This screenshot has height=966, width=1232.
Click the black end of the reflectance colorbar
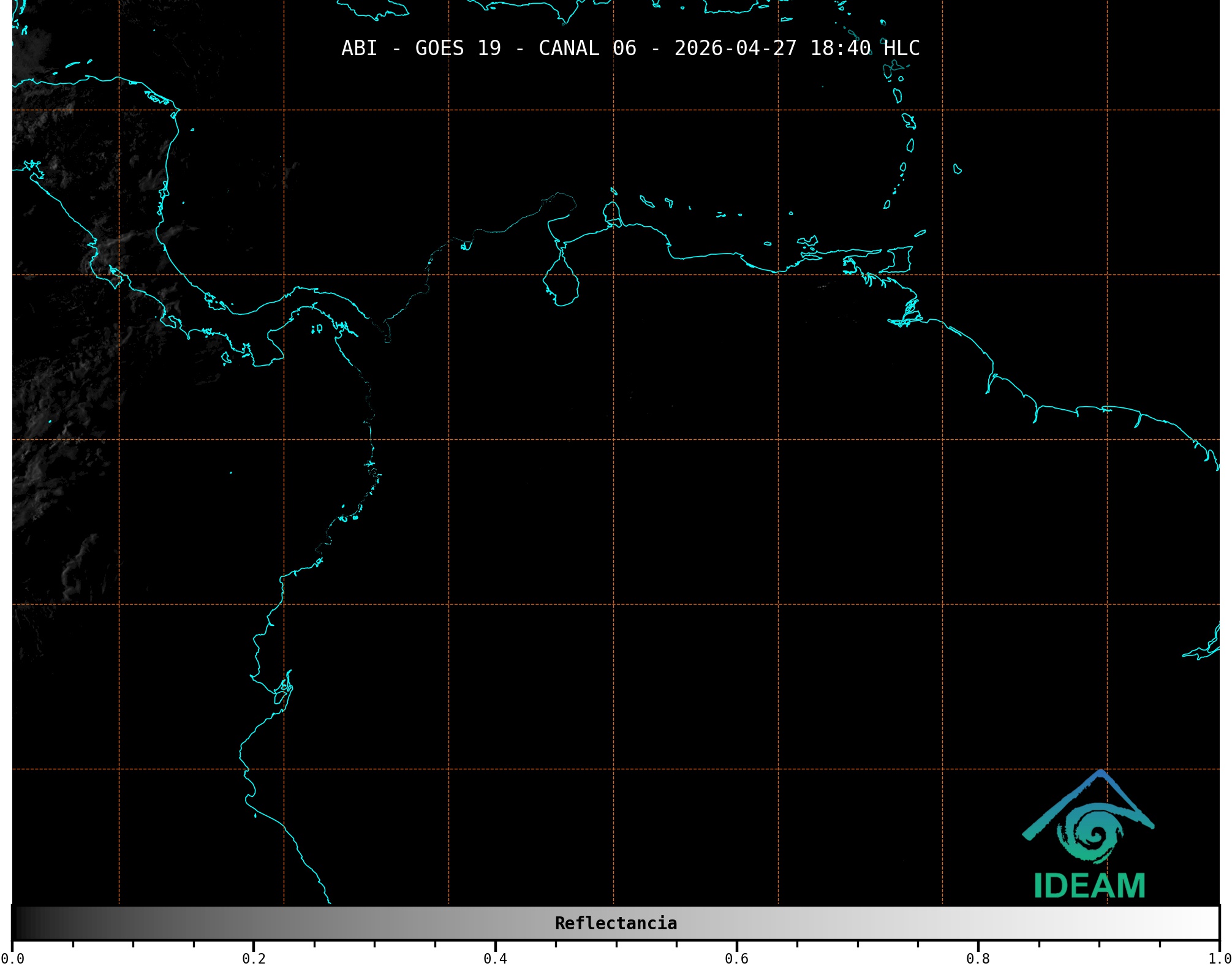18,923
